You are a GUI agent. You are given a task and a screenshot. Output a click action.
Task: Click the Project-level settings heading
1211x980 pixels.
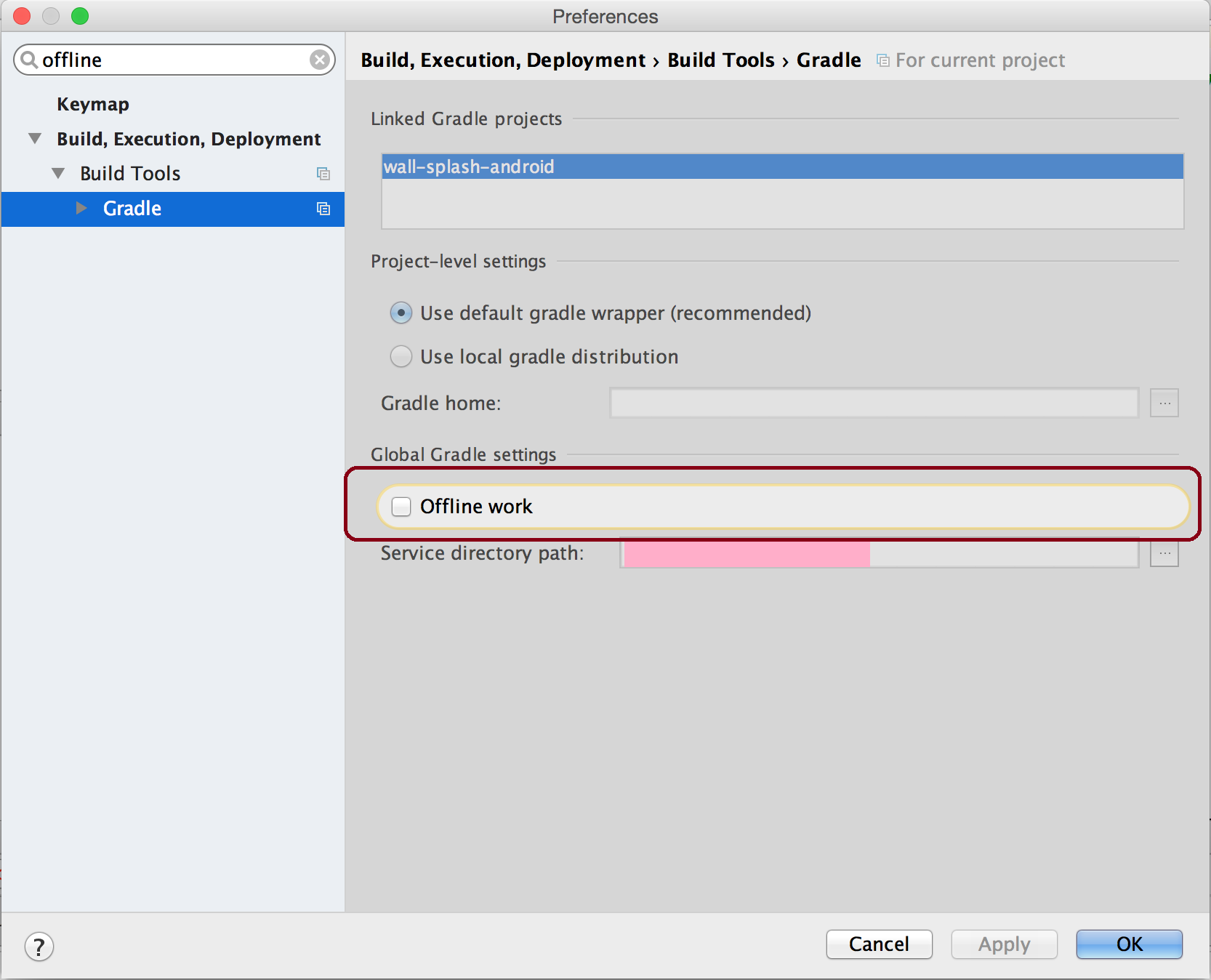pos(458,261)
